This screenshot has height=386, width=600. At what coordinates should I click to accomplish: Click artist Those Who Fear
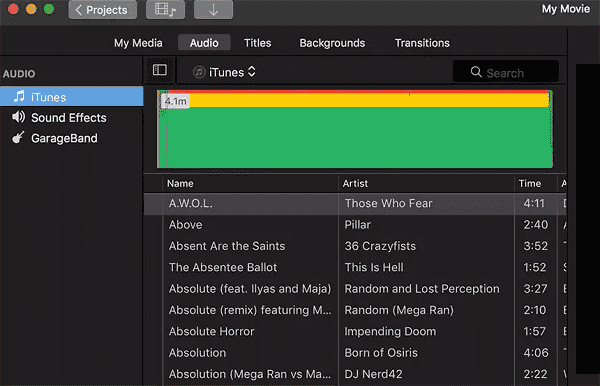click(388, 203)
